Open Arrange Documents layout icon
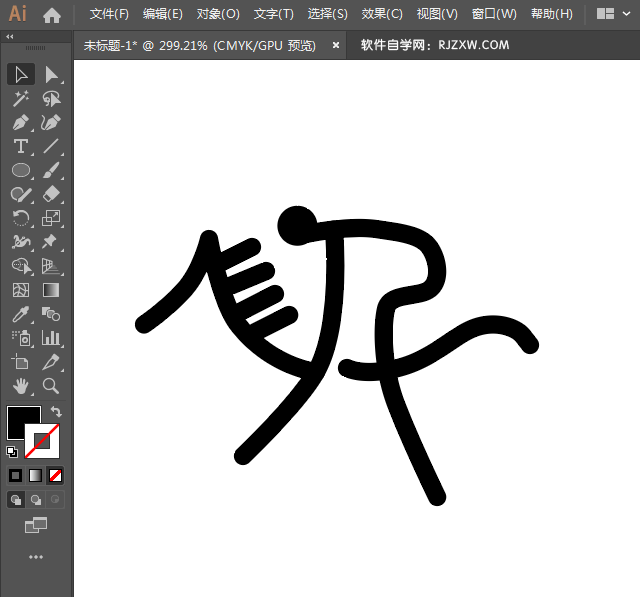 [605, 14]
